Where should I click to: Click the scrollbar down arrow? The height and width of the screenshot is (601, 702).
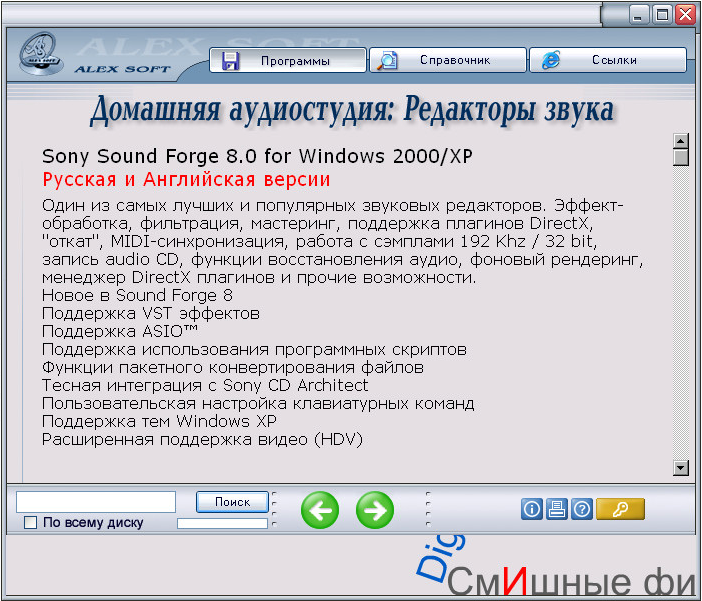point(681,467)
